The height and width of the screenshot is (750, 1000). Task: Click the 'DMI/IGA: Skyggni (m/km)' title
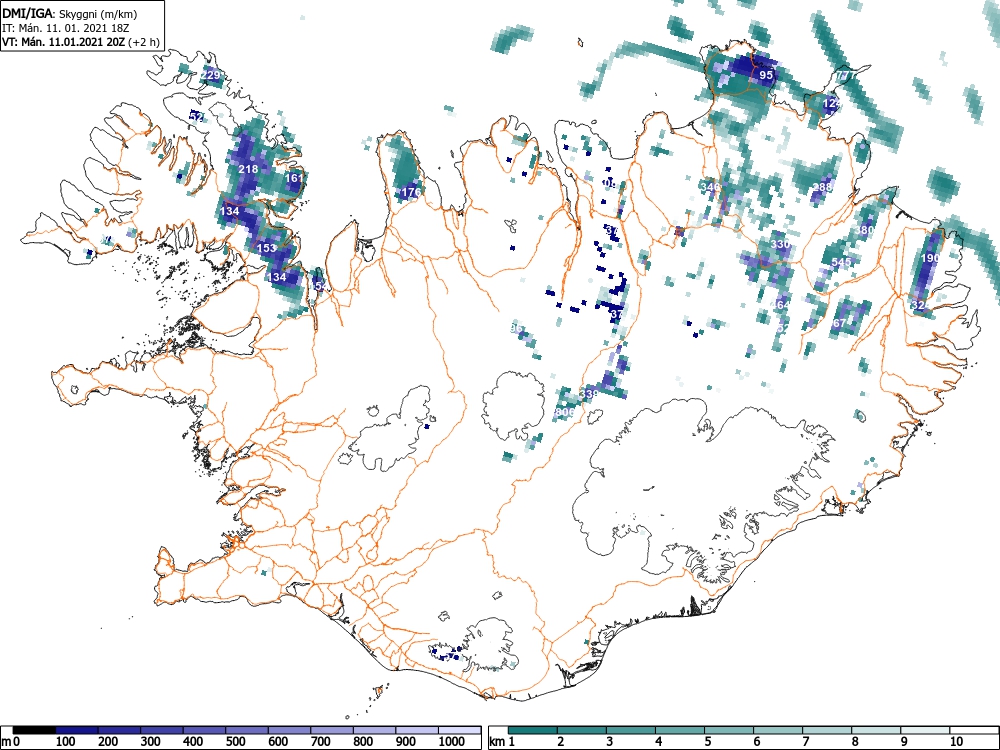point(70,13)
